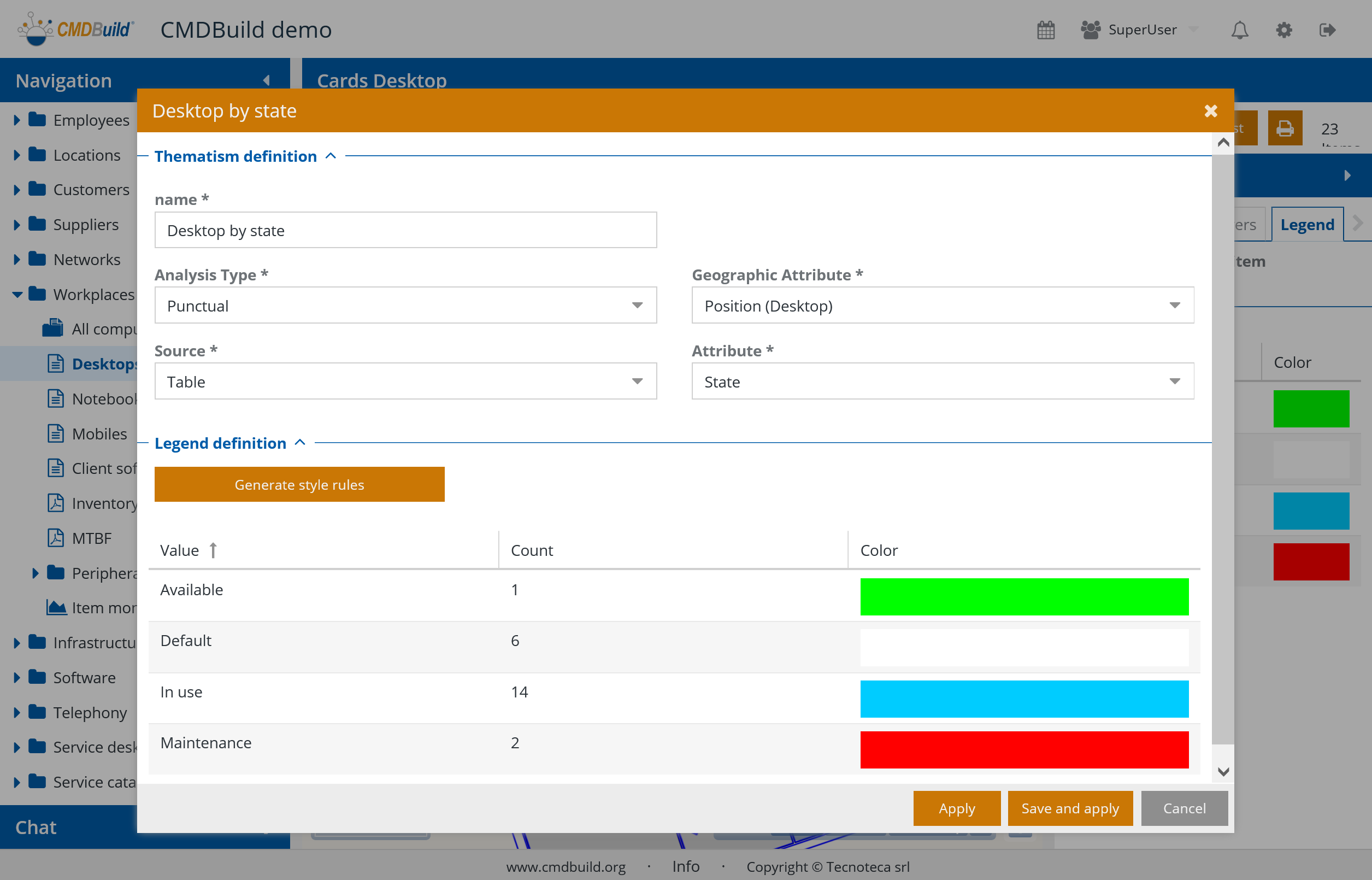The image size is (1372, 880).
Task: Click the name input field
Action: point(405,230)
